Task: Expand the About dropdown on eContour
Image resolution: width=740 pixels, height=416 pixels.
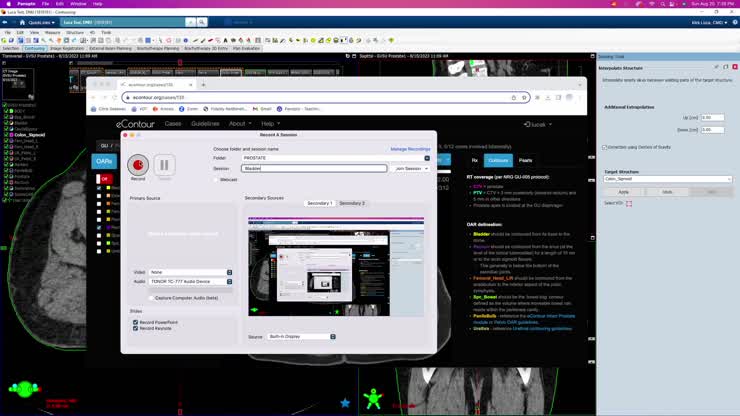Action: point(240,124)
